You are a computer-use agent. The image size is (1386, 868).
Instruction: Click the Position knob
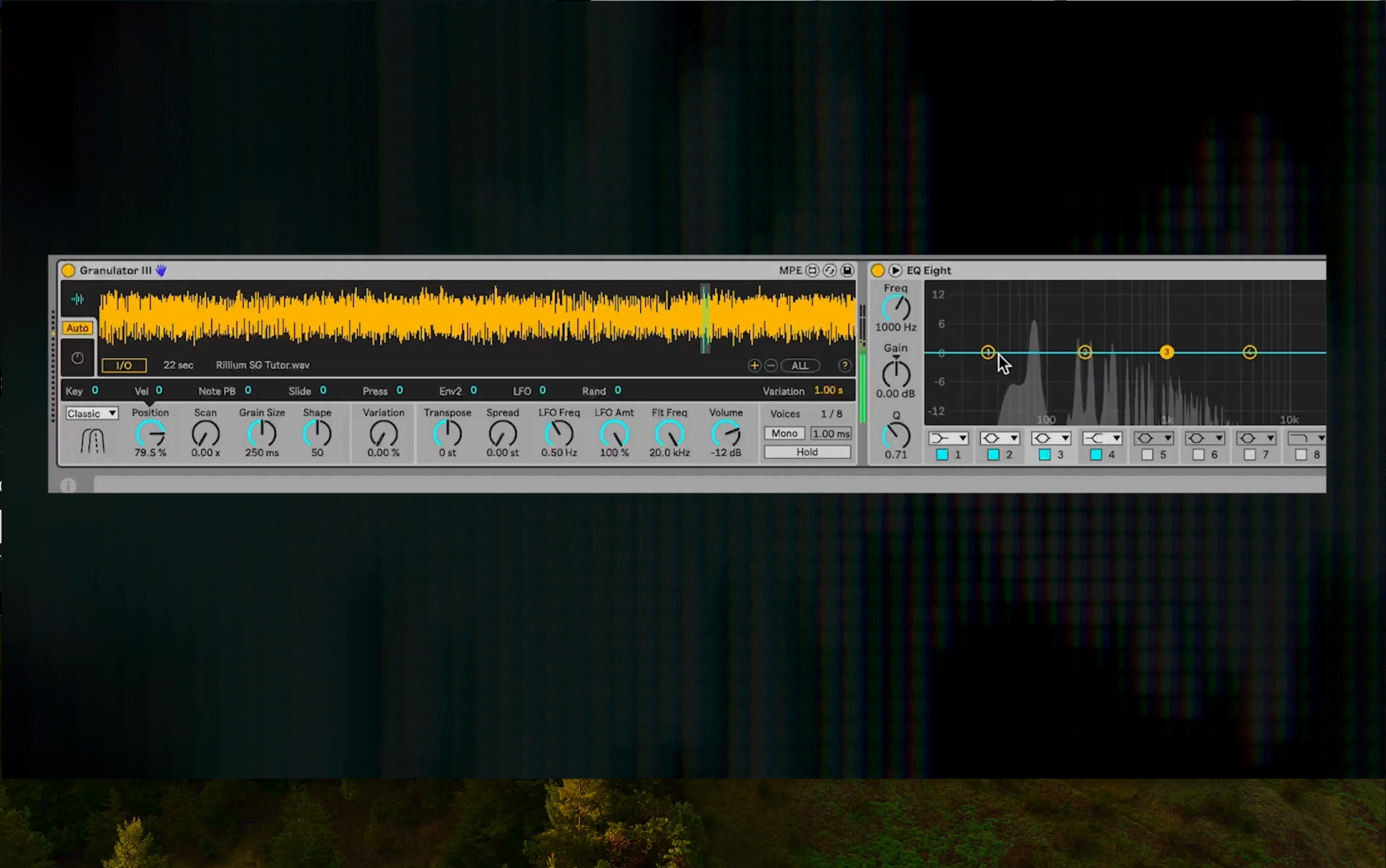(x=150, y=434)
